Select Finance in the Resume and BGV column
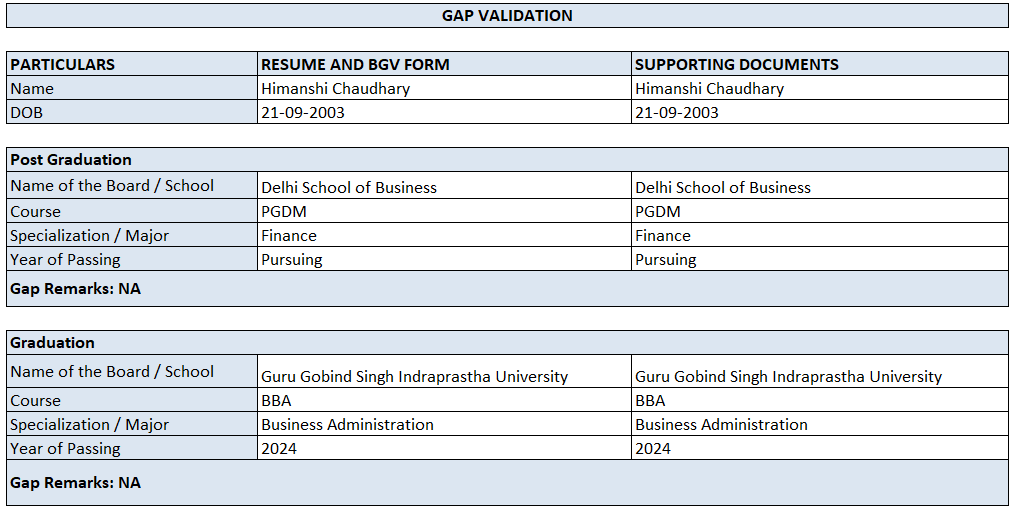 click(x=289, y=236)
